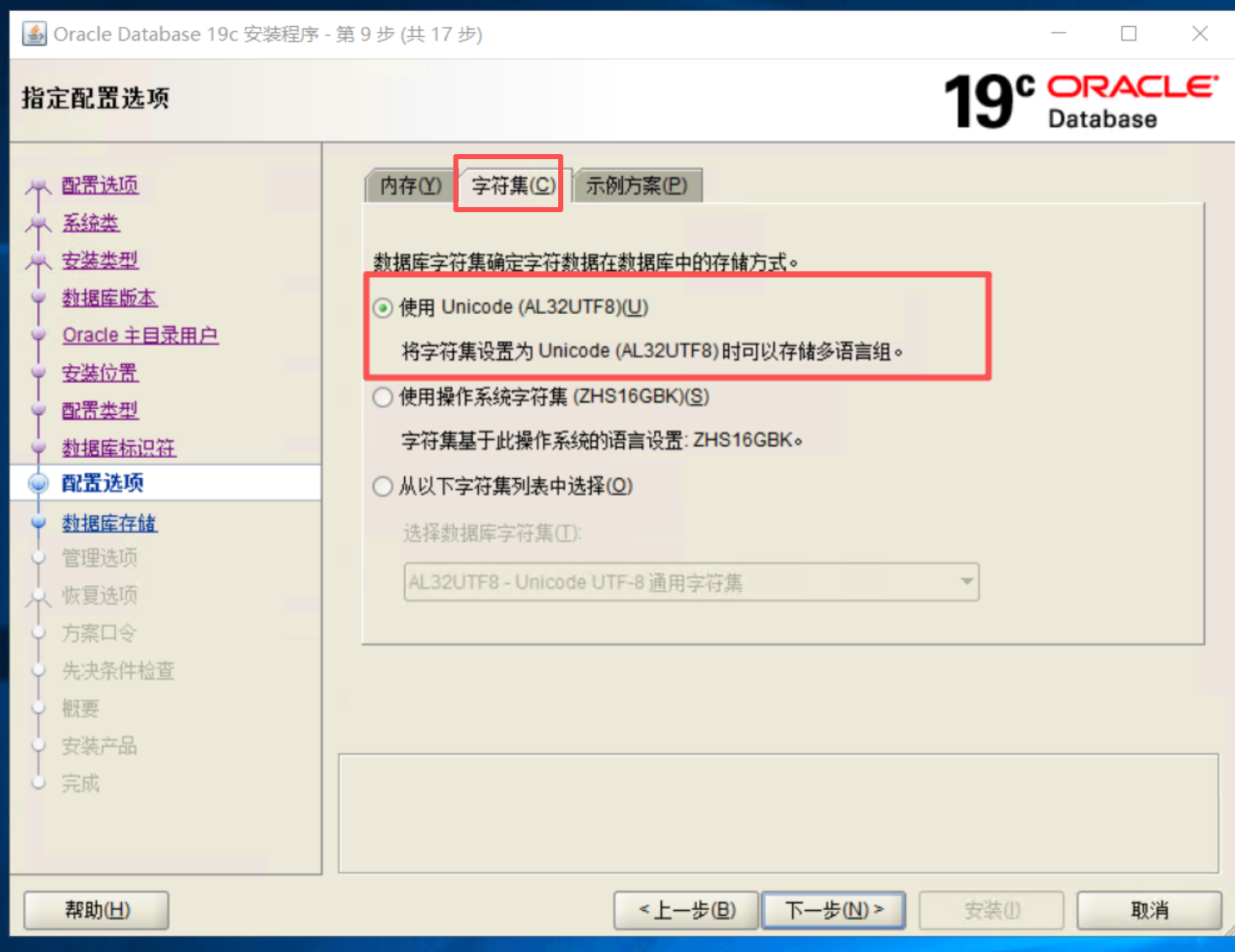Go to the 数据库标识符 step
The width and height of the screenshot is (1235, 952).
pos(119,448)
